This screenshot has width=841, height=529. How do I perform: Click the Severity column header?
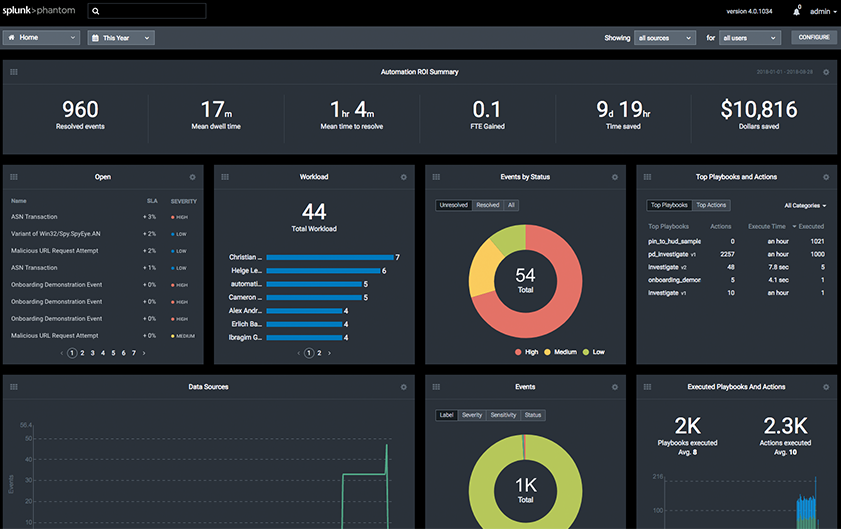[183, 201]
